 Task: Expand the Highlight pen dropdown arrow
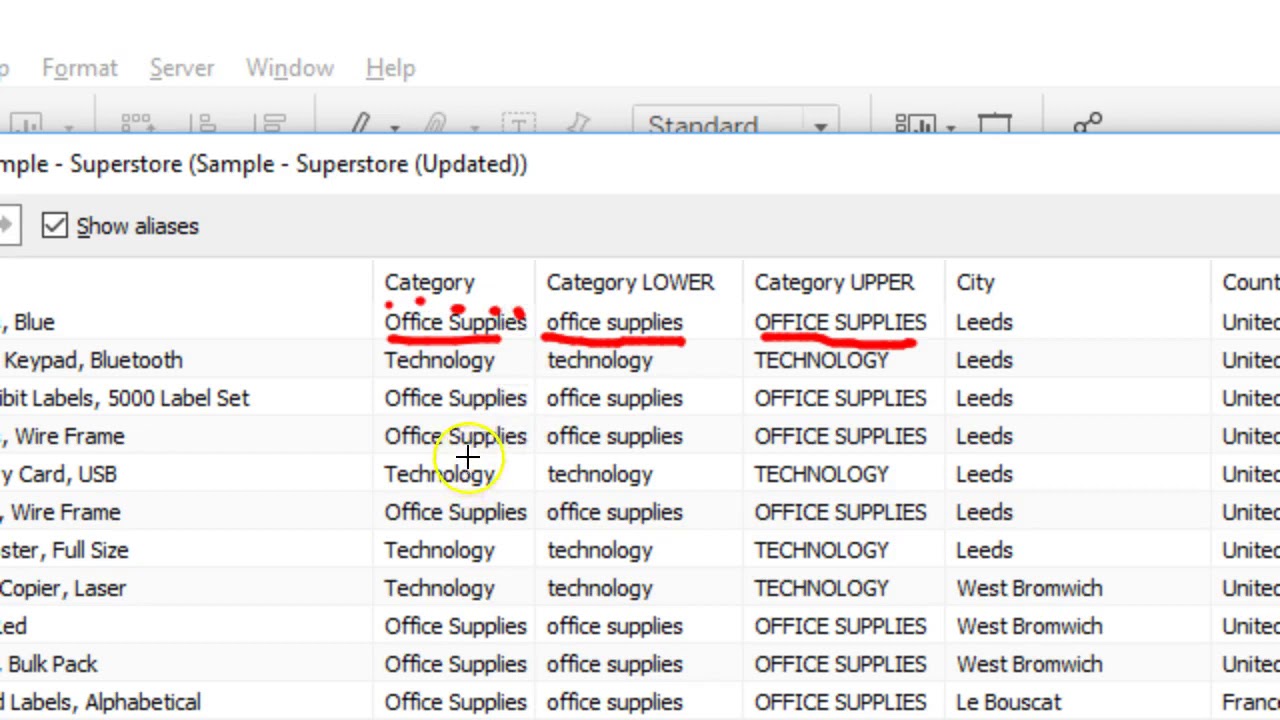click(x=395, y=128)
